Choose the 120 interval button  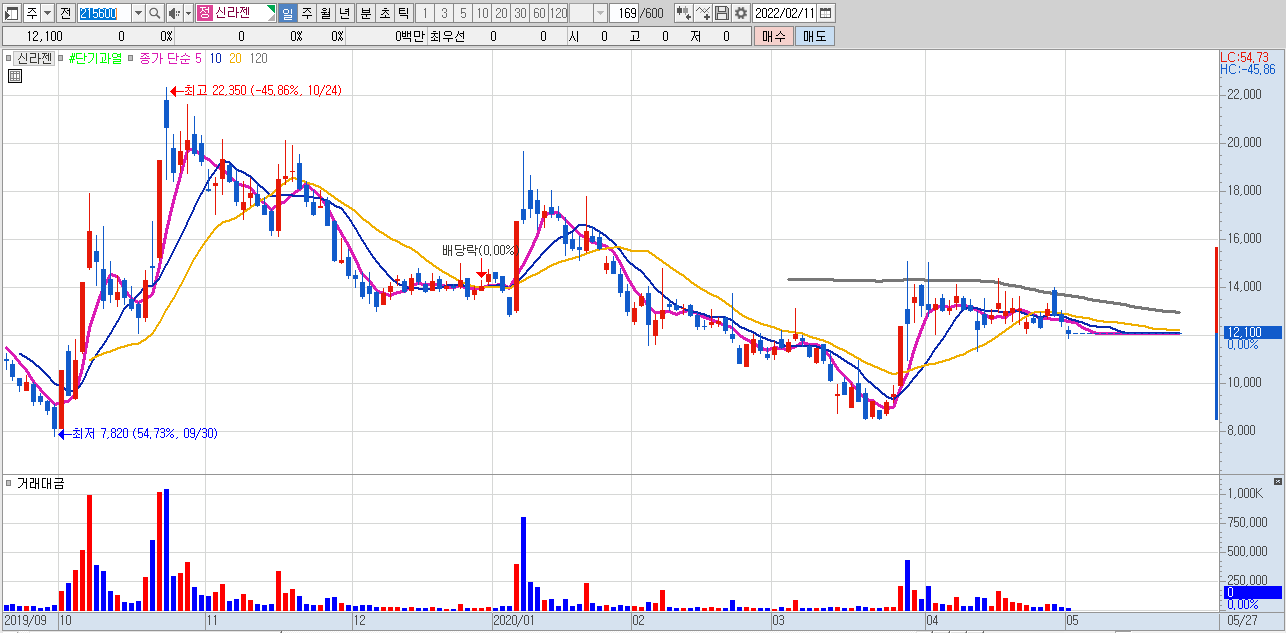[558, 13]
